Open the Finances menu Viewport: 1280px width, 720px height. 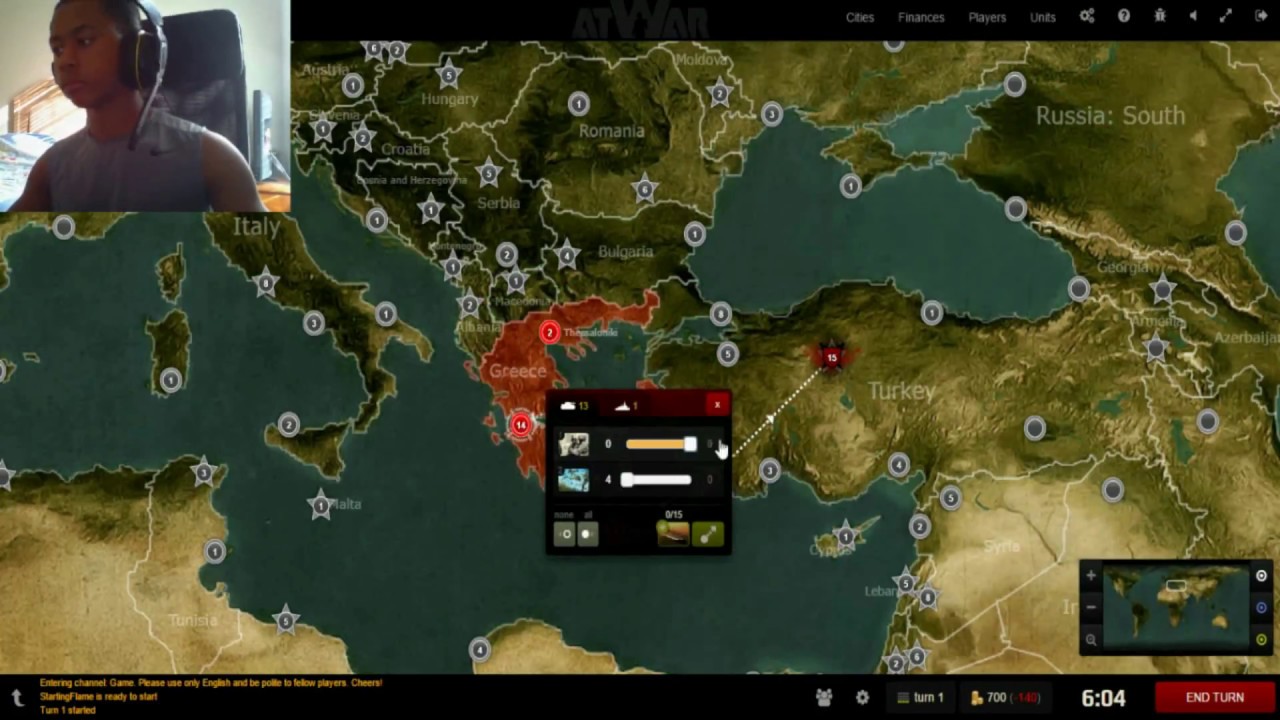point(921,17)
